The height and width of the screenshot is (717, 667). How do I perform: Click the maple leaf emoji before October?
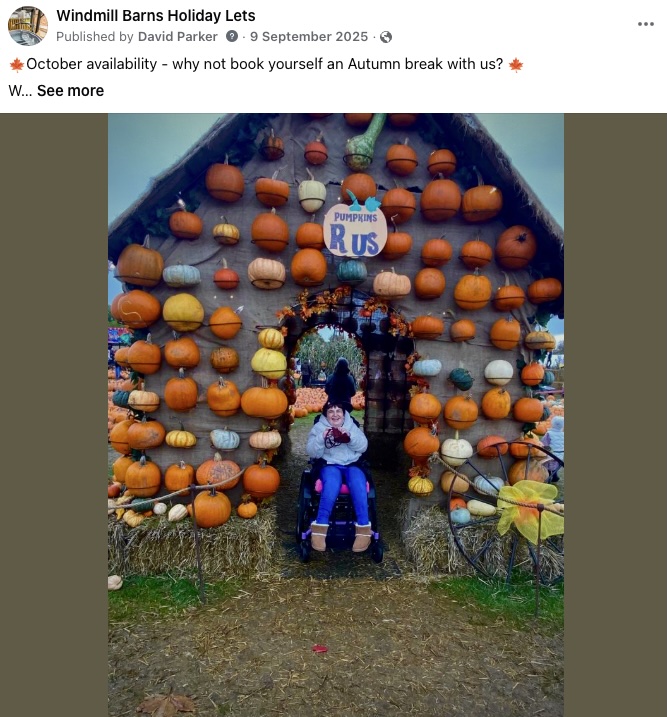tap(17, 64)
